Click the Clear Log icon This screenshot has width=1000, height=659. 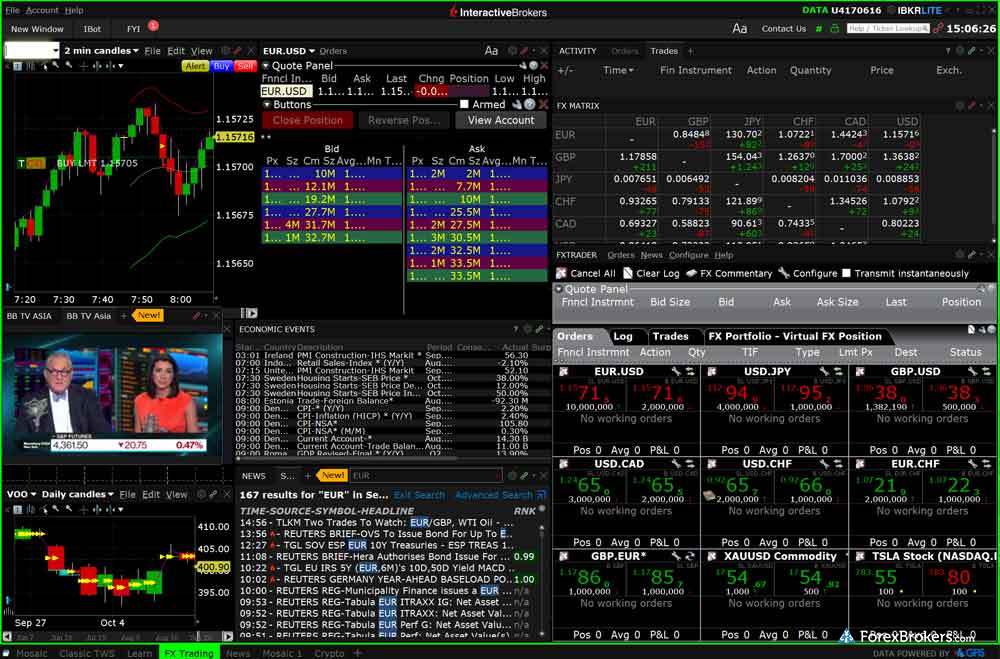(x=628, y=273)
